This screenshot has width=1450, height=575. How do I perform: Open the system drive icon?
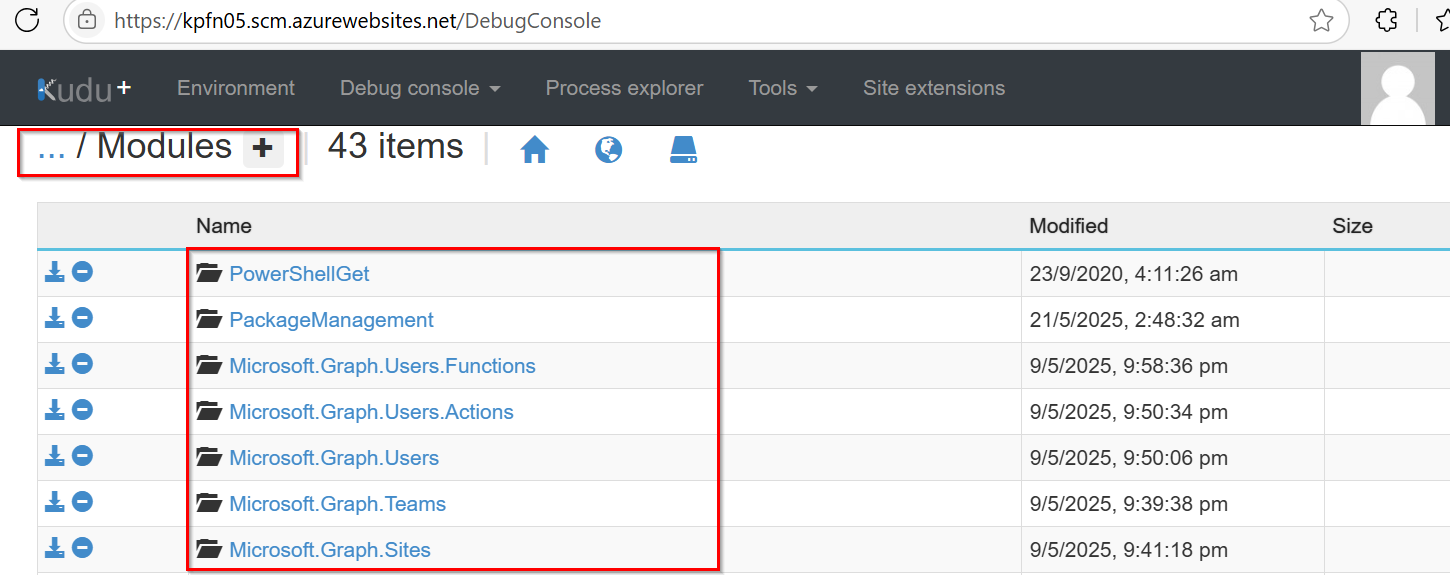point(684,150)
